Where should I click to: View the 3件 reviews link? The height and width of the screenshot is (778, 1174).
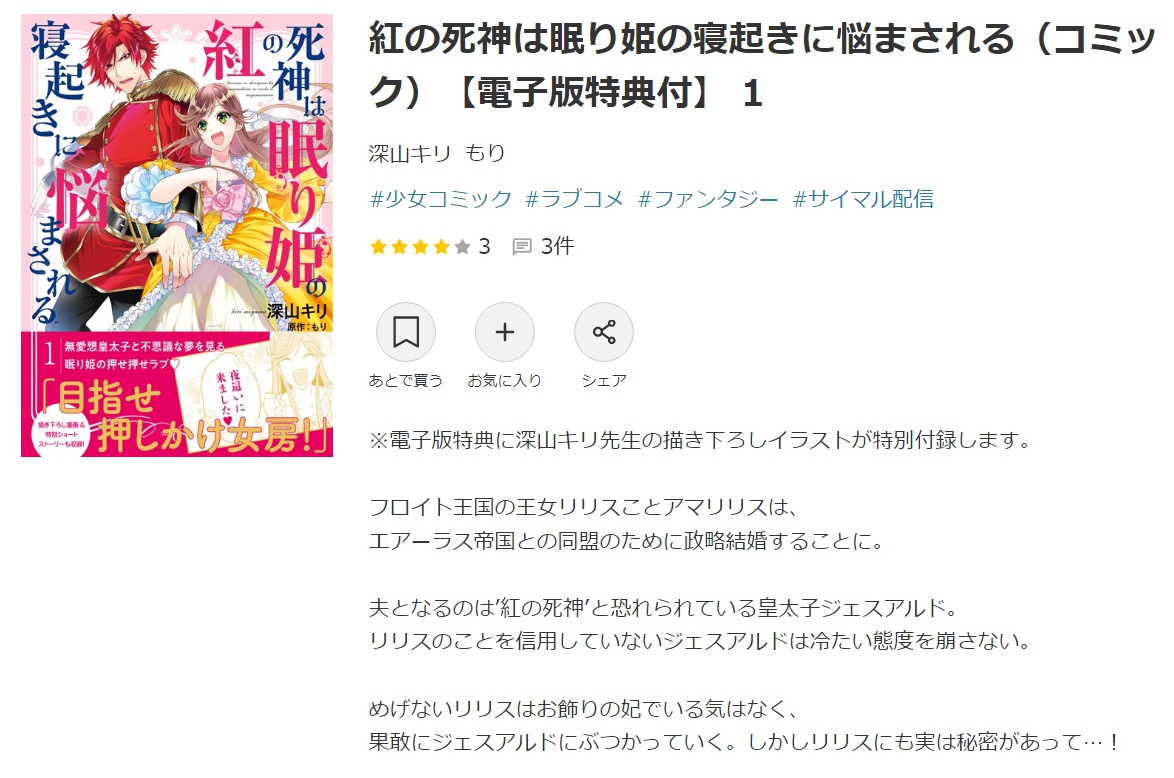557,246
